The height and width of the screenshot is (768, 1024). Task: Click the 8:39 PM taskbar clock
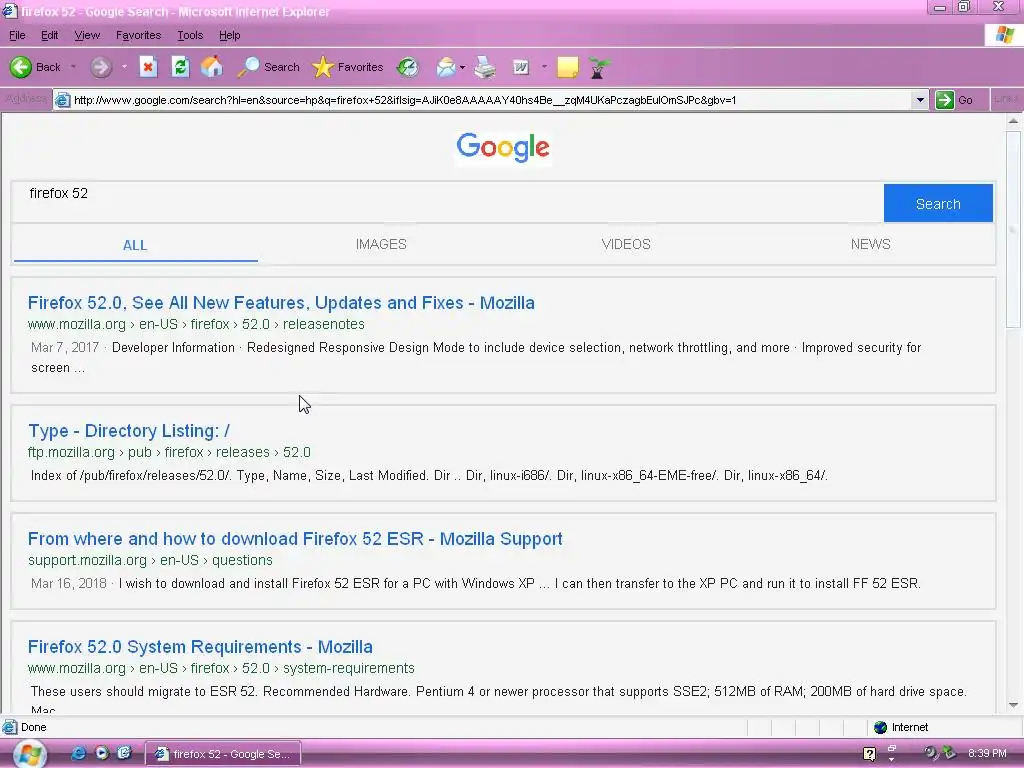987,754
